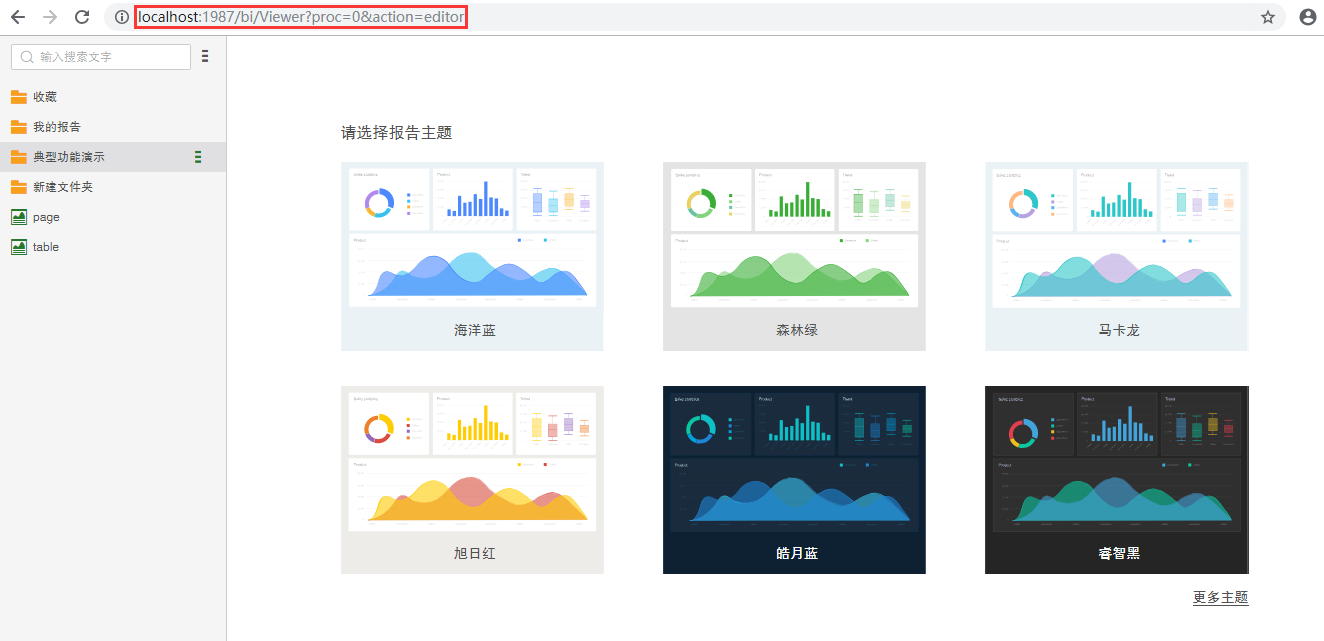Pick the 旭日红 theme
This screenshot has height=641, width=1324.
pyautogui.click(x=472, y=479)
